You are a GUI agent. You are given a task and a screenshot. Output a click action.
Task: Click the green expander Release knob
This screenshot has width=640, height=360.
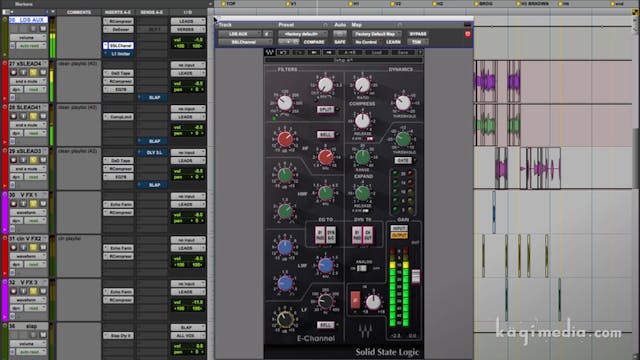coord(362,193)
